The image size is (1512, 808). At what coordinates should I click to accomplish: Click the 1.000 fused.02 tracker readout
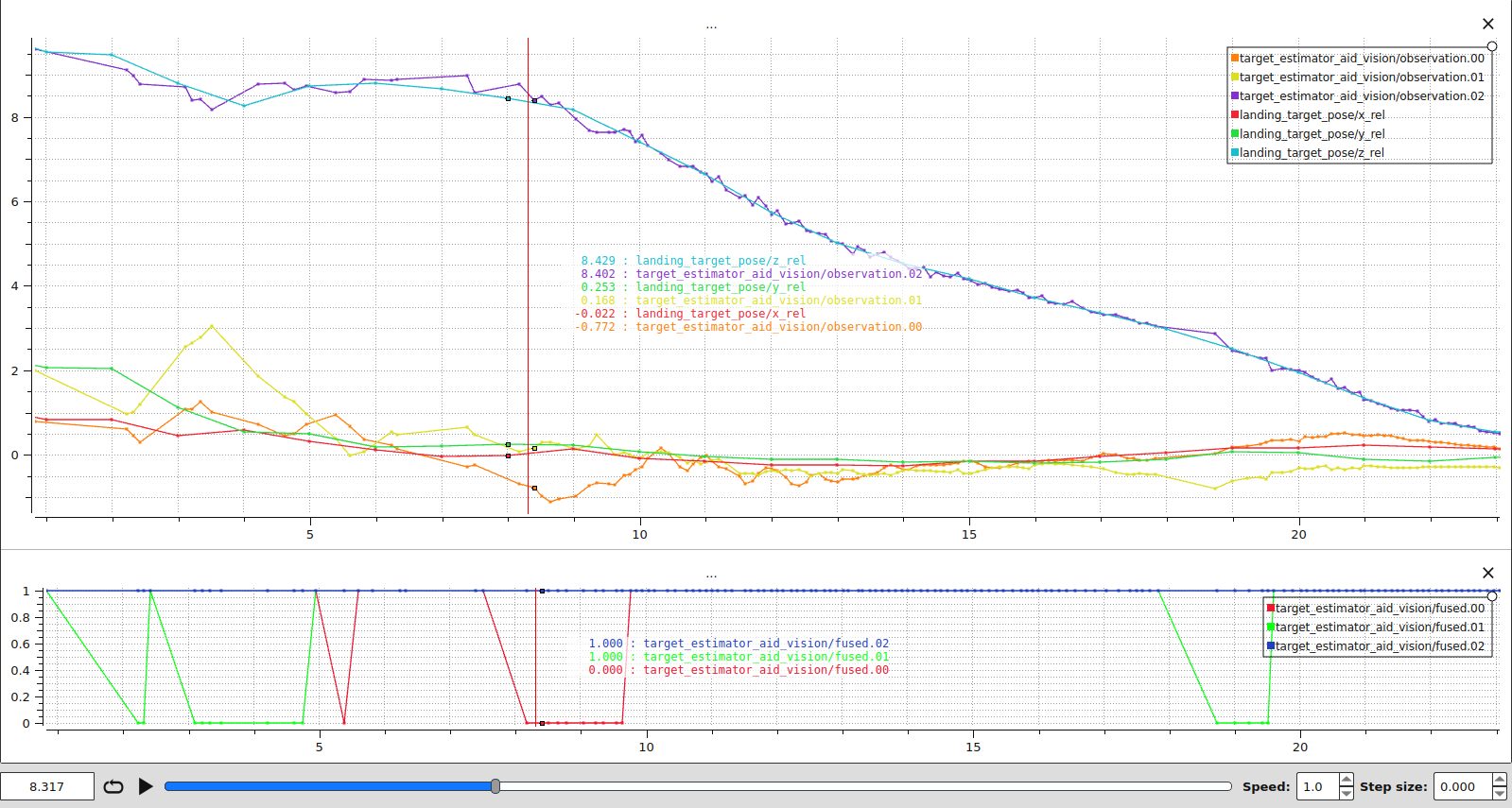click(x=739, y=644)
